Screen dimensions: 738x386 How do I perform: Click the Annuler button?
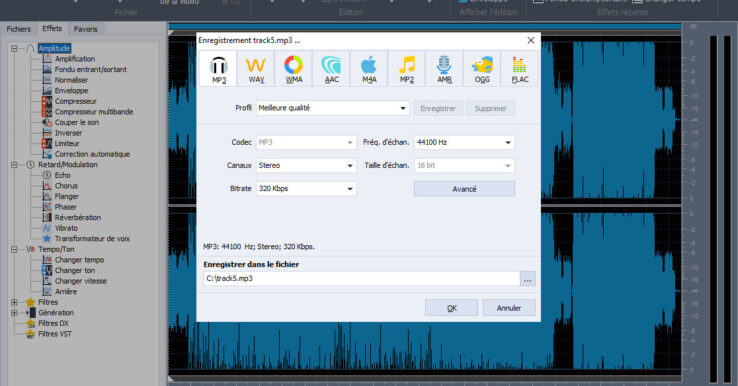point(509,308)
